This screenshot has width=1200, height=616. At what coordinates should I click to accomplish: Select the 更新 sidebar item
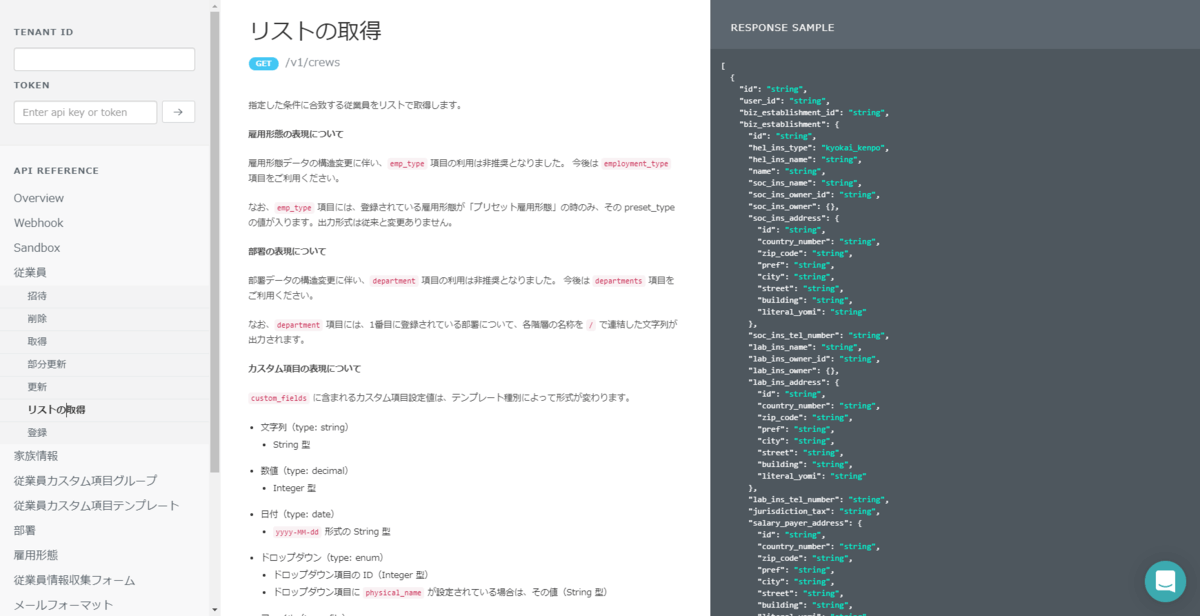pyautogui.click(x=37, y=387)
